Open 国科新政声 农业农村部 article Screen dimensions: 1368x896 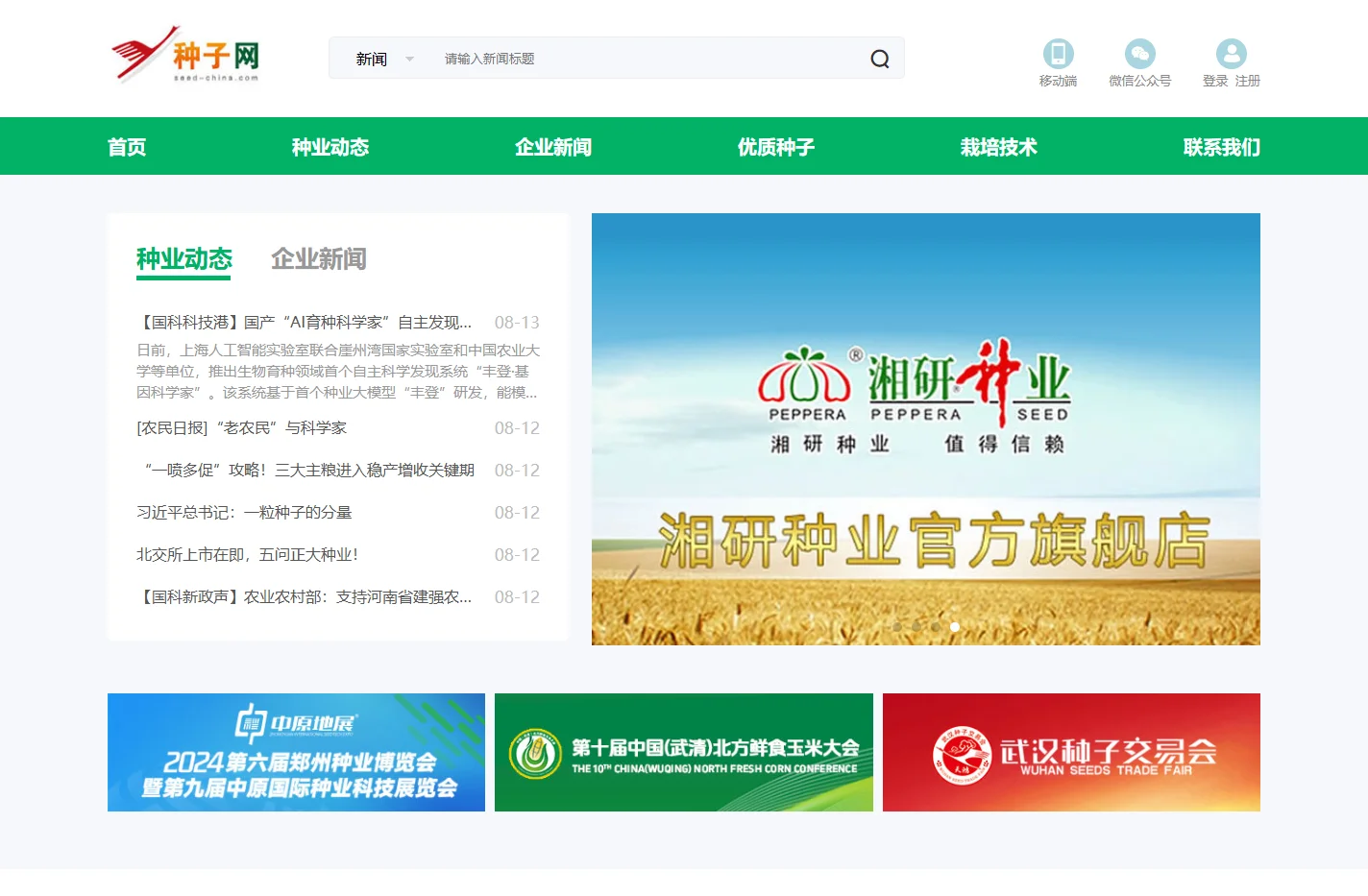305,597
